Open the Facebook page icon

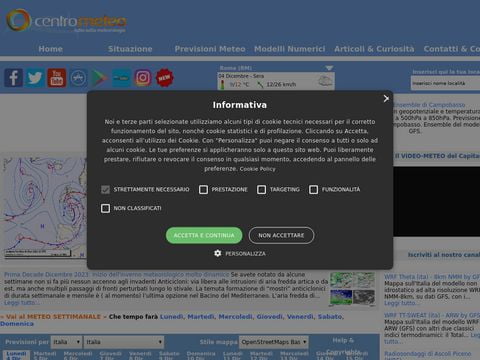14,78
